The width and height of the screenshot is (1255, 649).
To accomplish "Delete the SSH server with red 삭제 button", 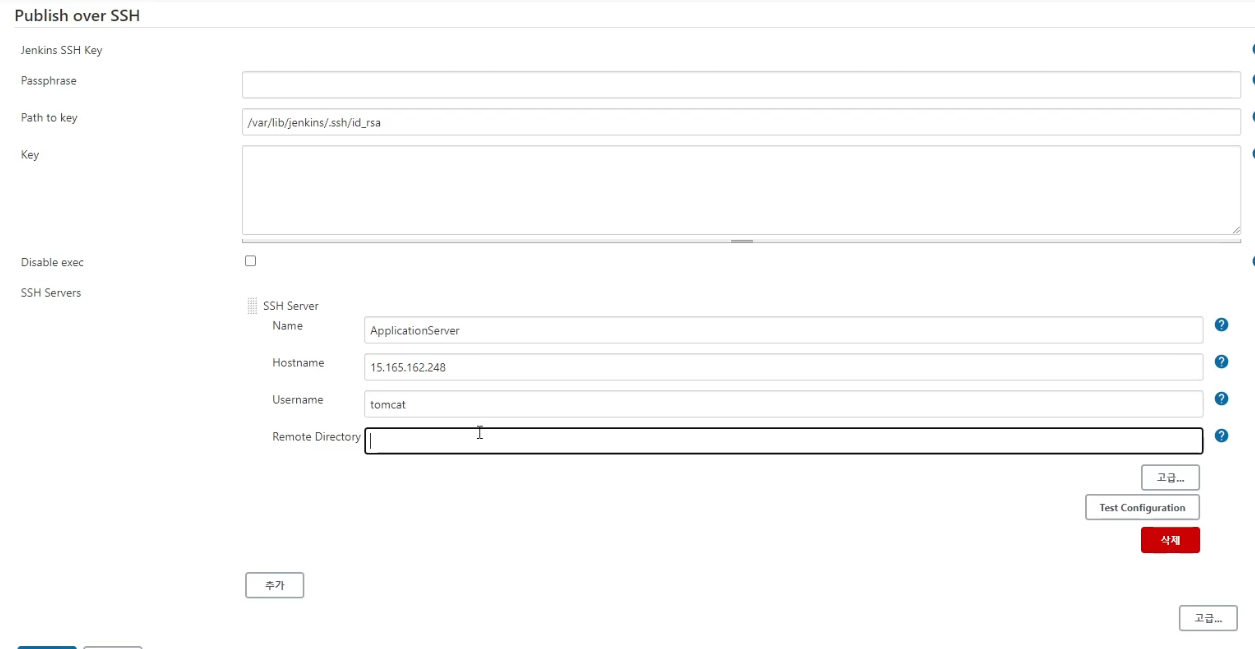I will pyautogui.click(x=1170, y=541).
